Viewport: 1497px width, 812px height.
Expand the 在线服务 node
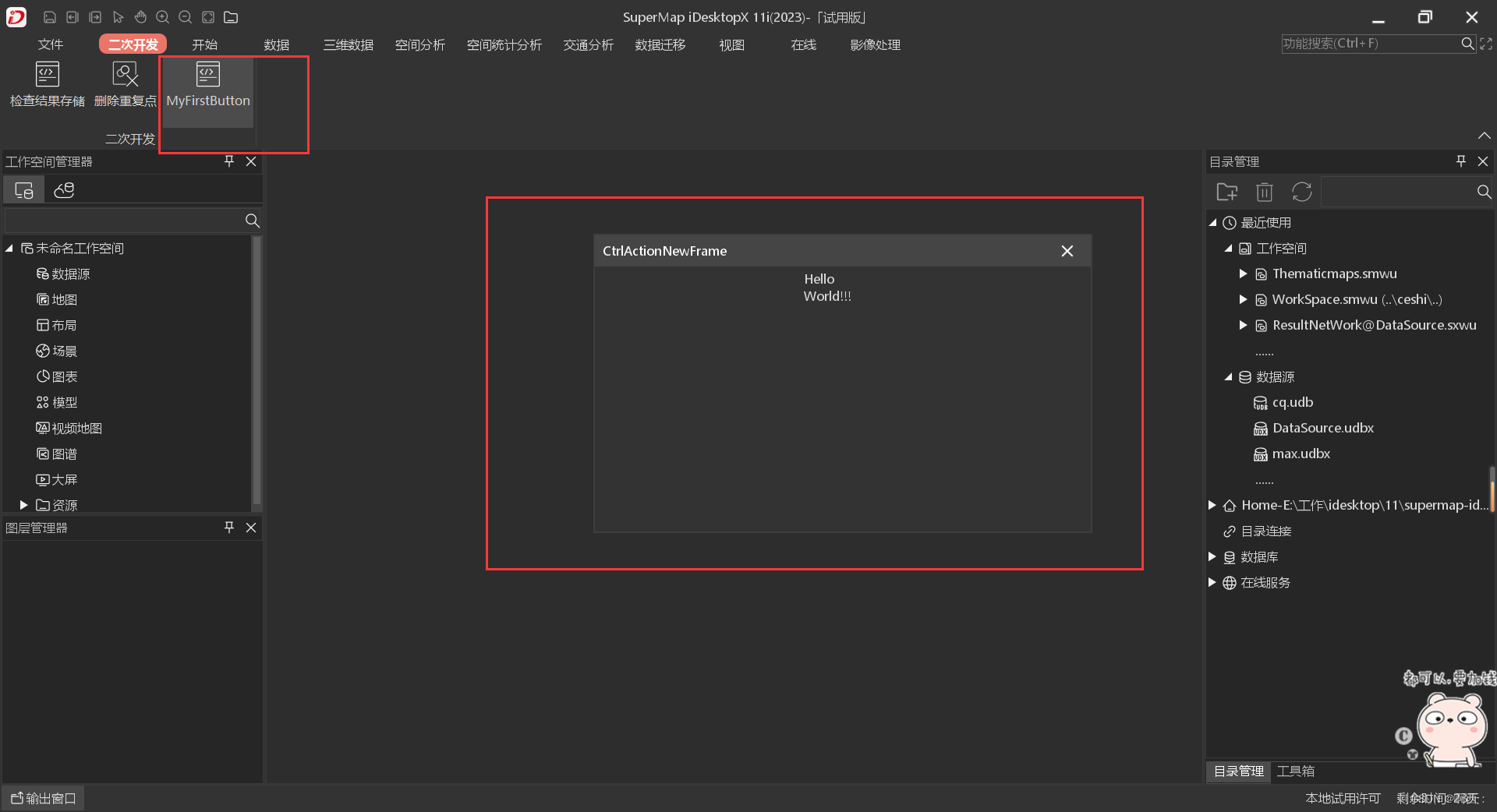coord(1212,582)
